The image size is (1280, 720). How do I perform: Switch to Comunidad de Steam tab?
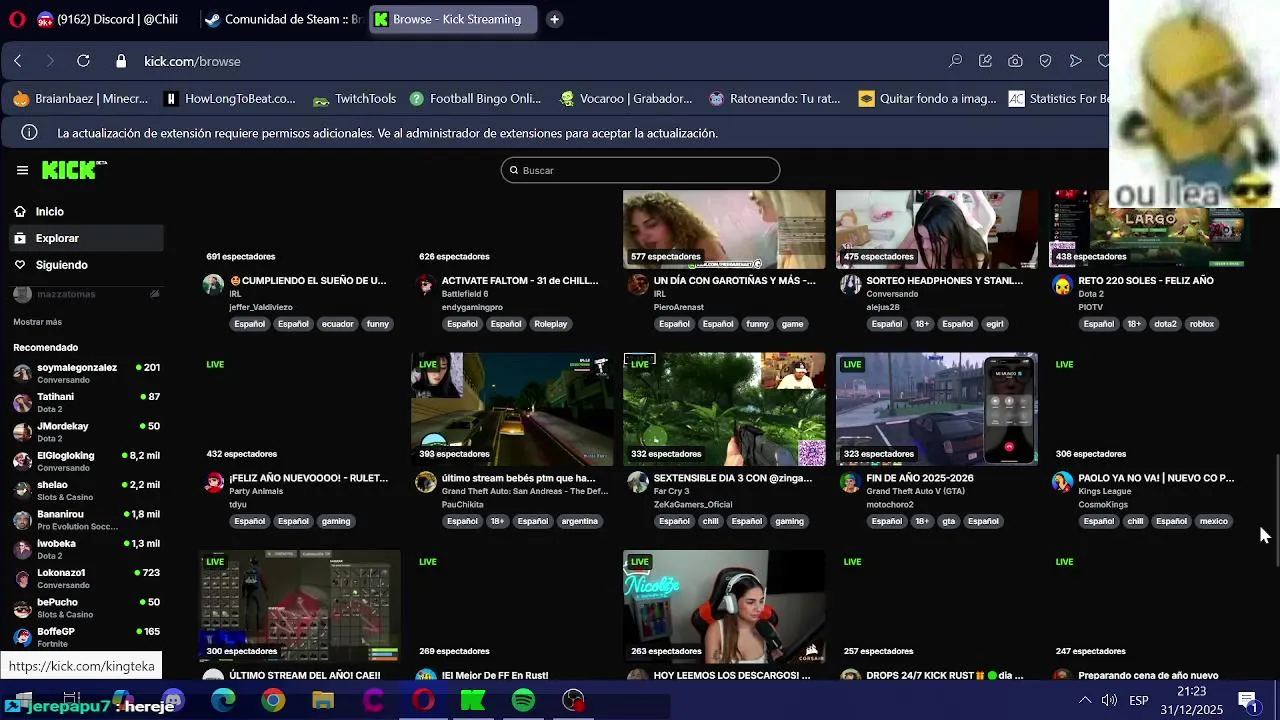(x=282, y=19)
